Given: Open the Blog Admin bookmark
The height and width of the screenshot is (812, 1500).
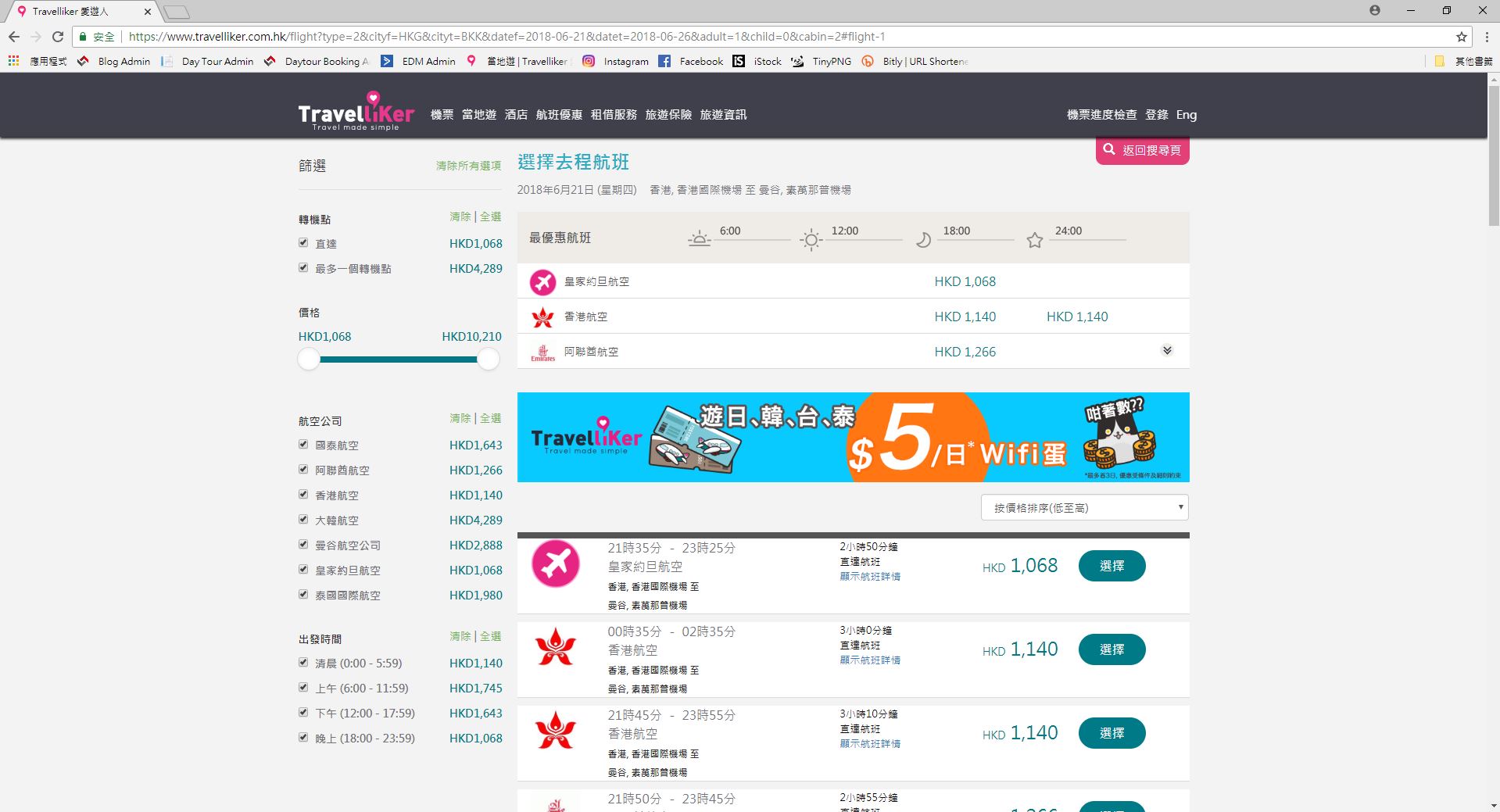Looking at the screenshot, I should 114,61.
